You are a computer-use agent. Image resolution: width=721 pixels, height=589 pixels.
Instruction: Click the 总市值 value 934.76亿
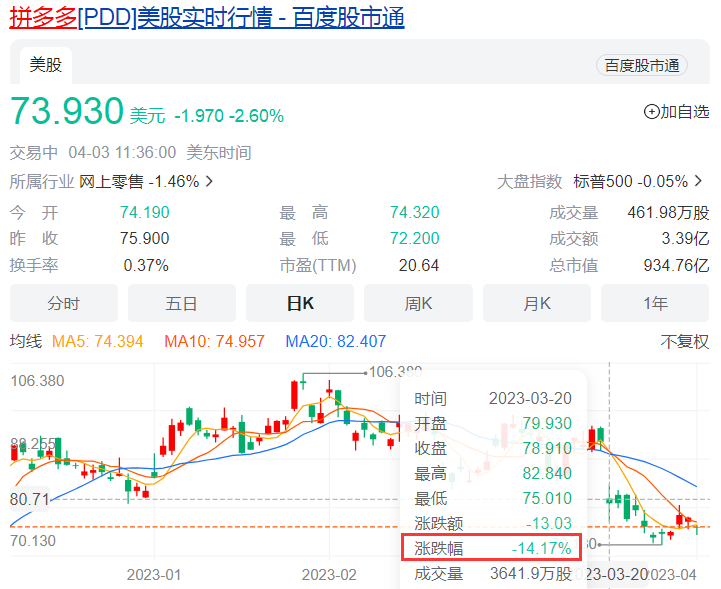pyautogui.click(x=676, y=265)
